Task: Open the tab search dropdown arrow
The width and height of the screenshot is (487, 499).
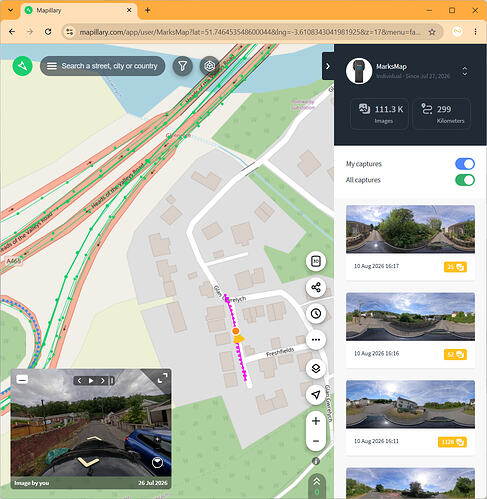Action: tap(10, 10)
